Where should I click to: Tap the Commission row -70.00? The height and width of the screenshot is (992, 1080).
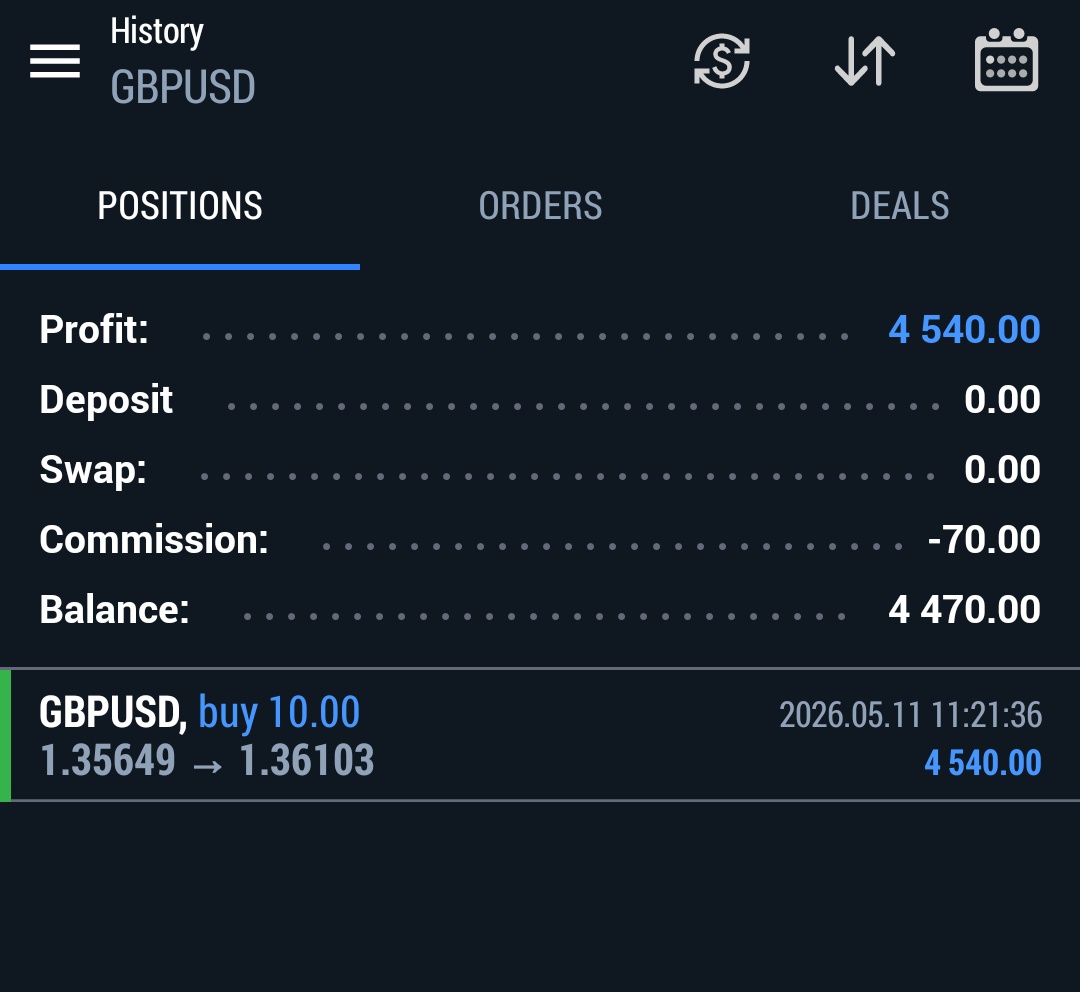540,539
